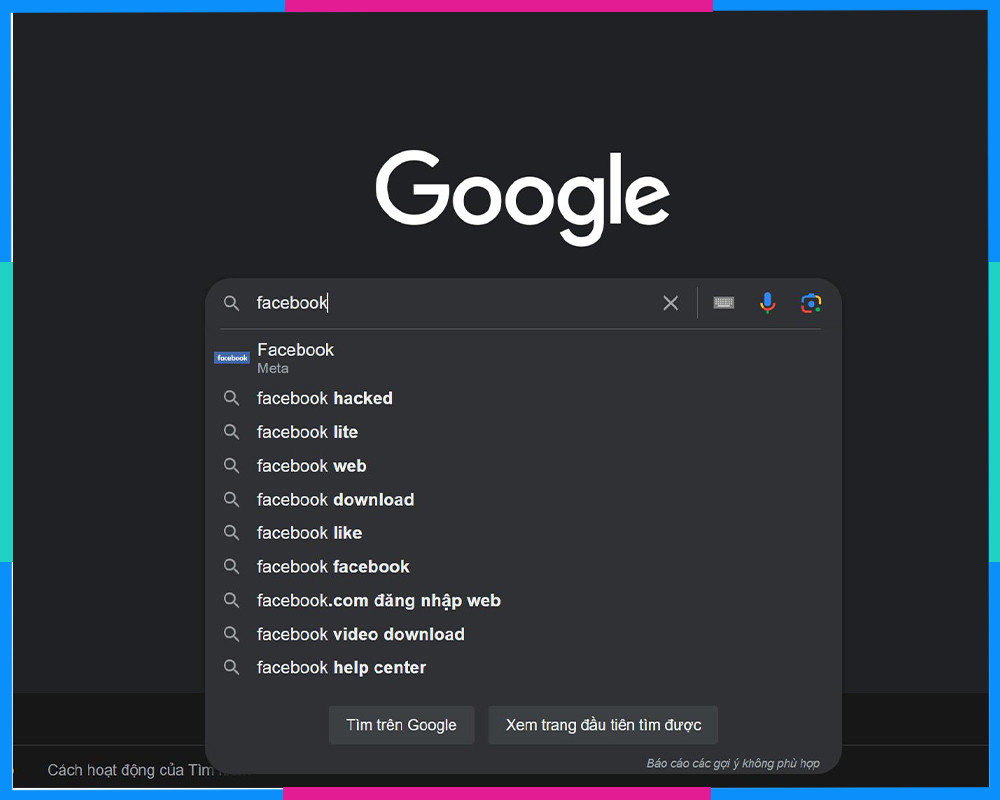1000x800 pixels.
Task: Click magnifier icon beside "facebook like"
Action: point(232,533)
